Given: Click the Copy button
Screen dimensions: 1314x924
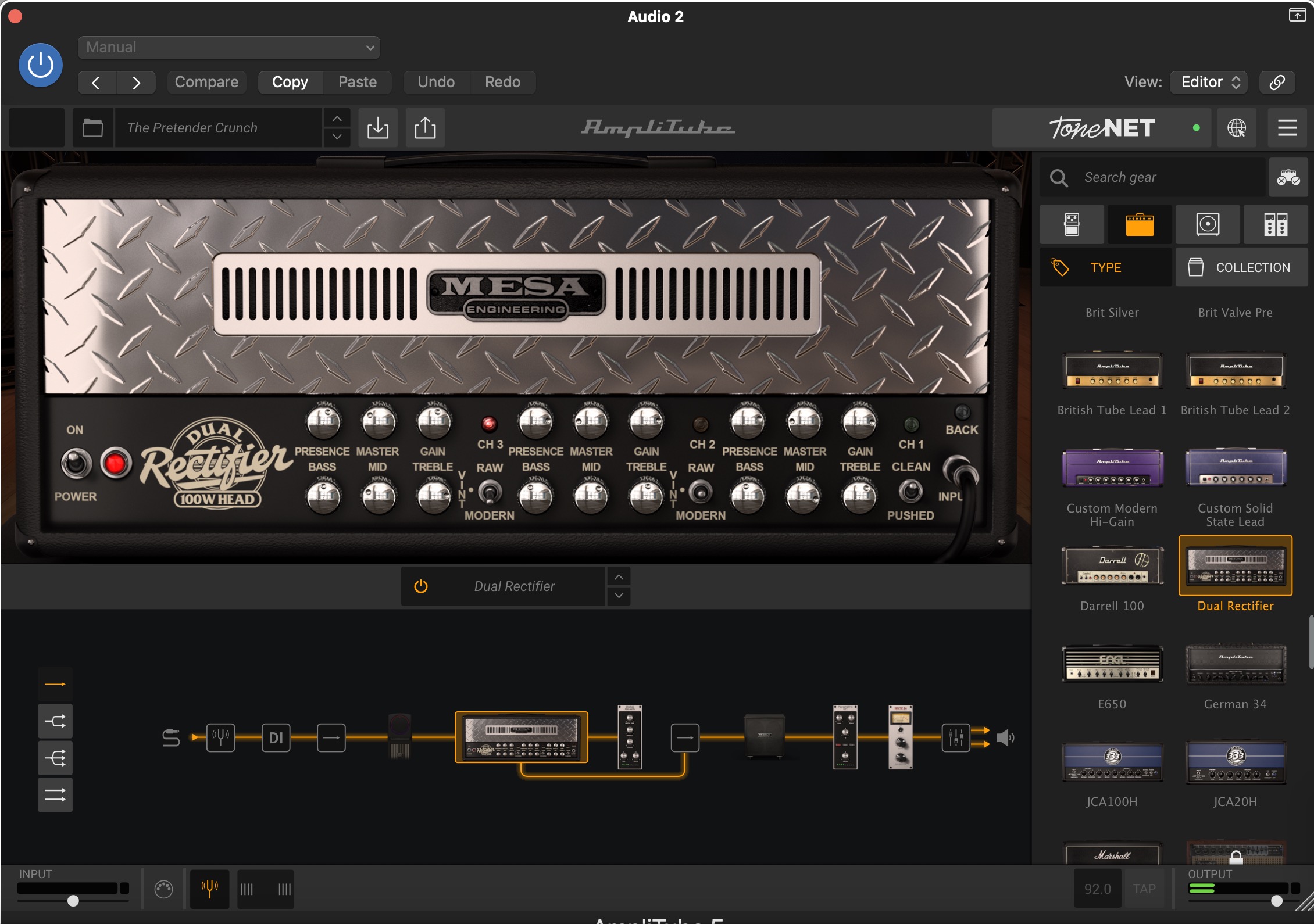Looking at the screenshot, I should pyautogui.click(x=290, y=83).
